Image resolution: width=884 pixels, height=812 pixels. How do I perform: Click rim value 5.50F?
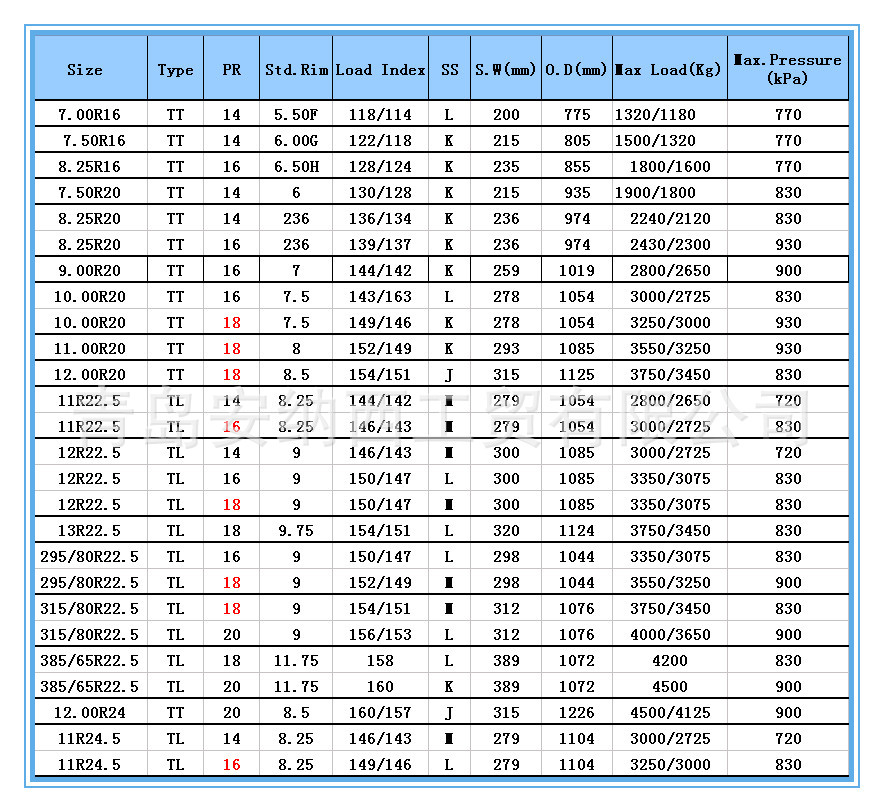296,114
